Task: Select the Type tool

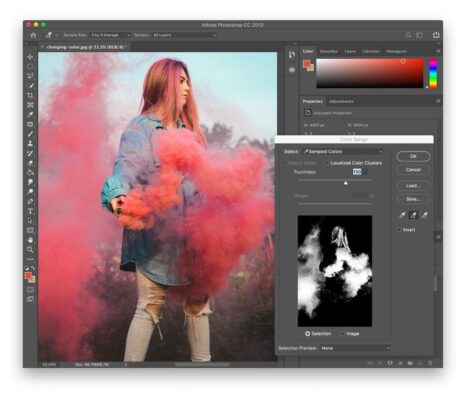Action: pos(30,211)
